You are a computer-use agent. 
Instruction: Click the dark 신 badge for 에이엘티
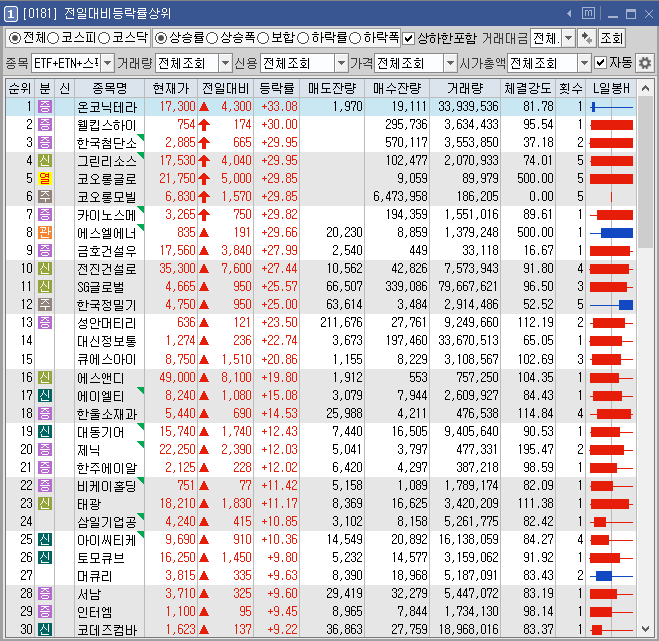pyautogui.click(x=45, y=396)
